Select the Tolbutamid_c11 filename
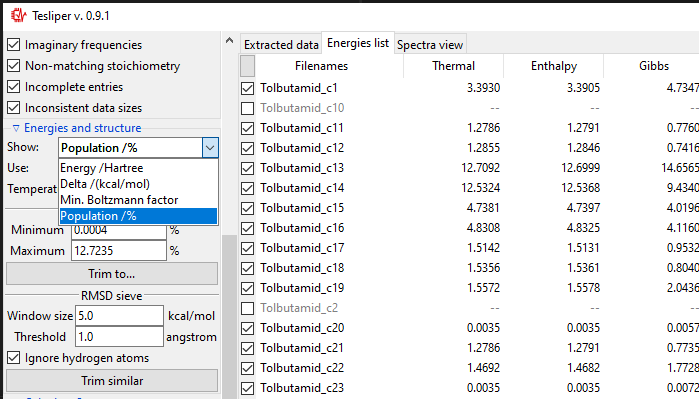Screen dimensions: 699x399 click(x=302, y=128)
